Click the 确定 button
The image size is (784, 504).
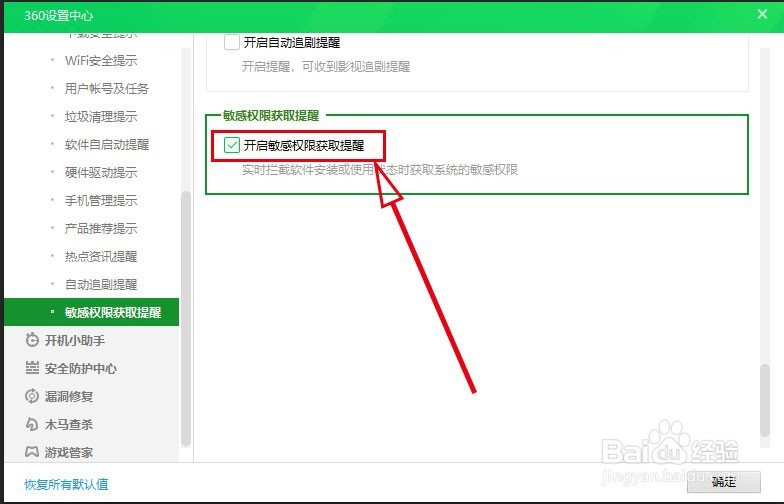coord(724,482)
